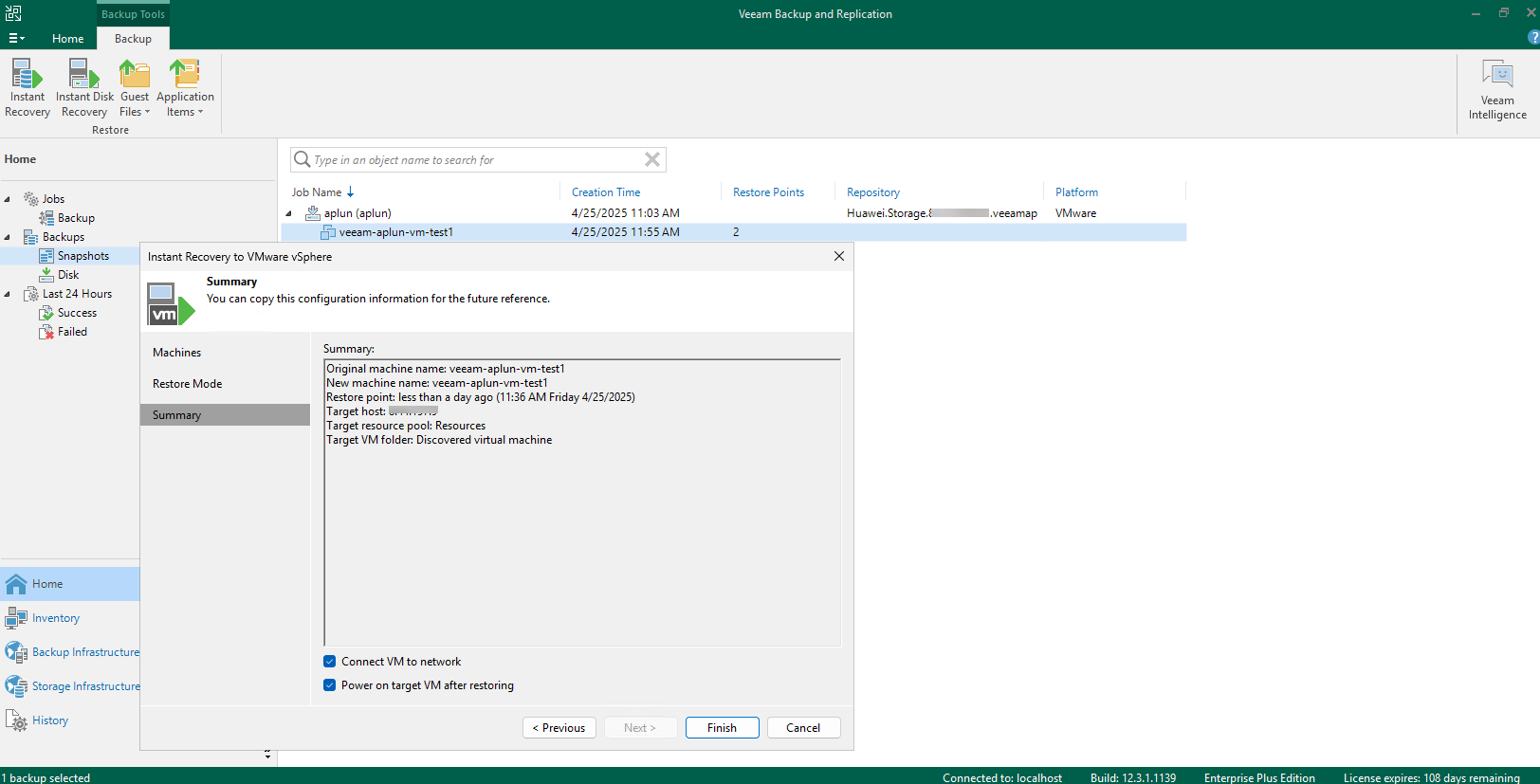
Task: Click License expires status bar text
Action: pyautogui.click(x=1432, y=777)
